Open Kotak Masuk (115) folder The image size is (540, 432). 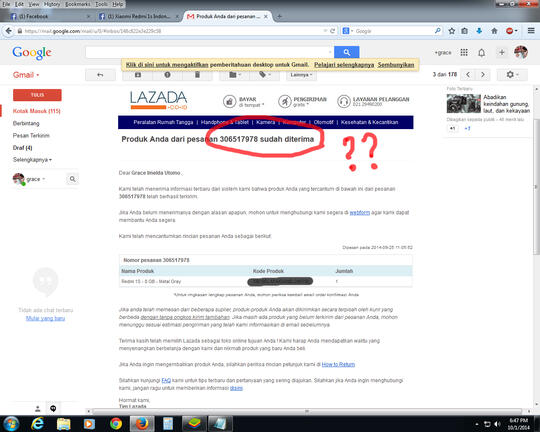tap(37, 111)
